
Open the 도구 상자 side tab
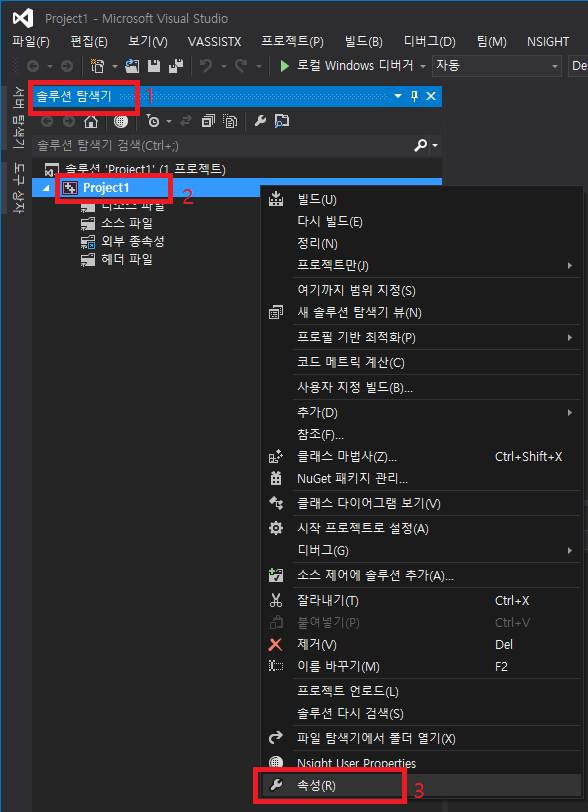click(x=19, y=187)
